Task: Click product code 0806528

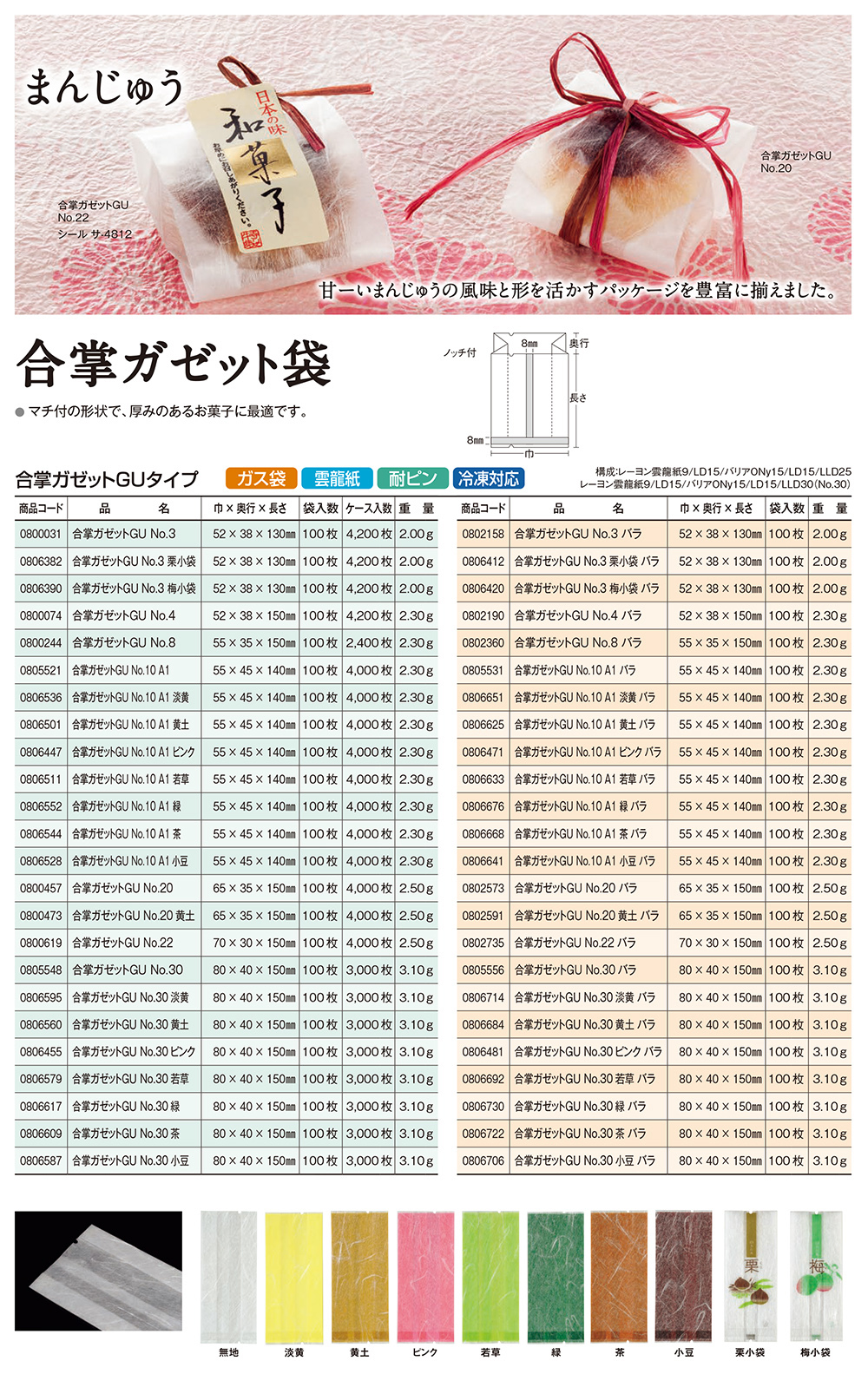Action: point(41,861)
